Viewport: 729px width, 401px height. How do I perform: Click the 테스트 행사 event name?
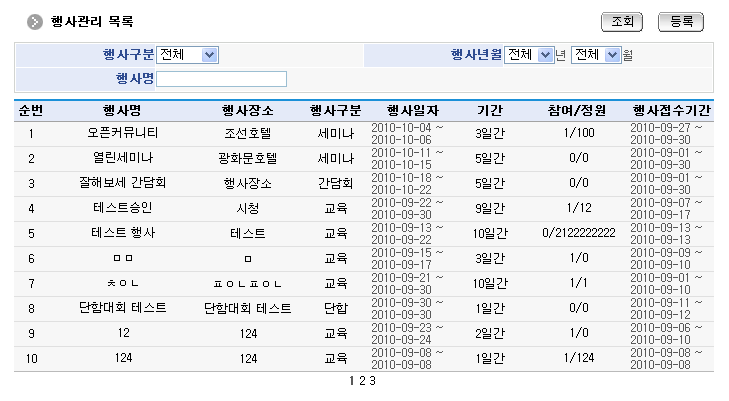[123, 233]
